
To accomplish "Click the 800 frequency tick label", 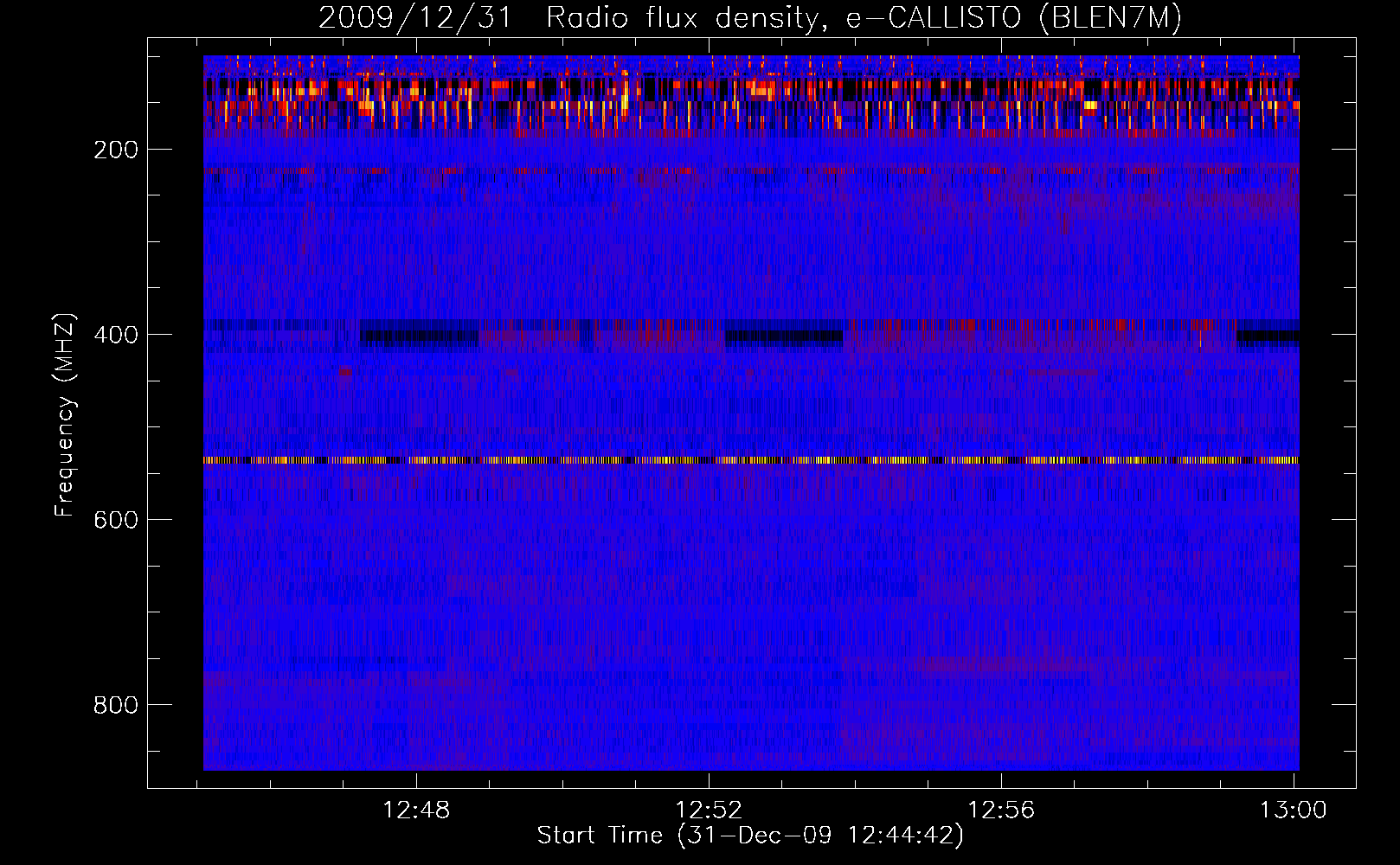I will coord(116,705).
